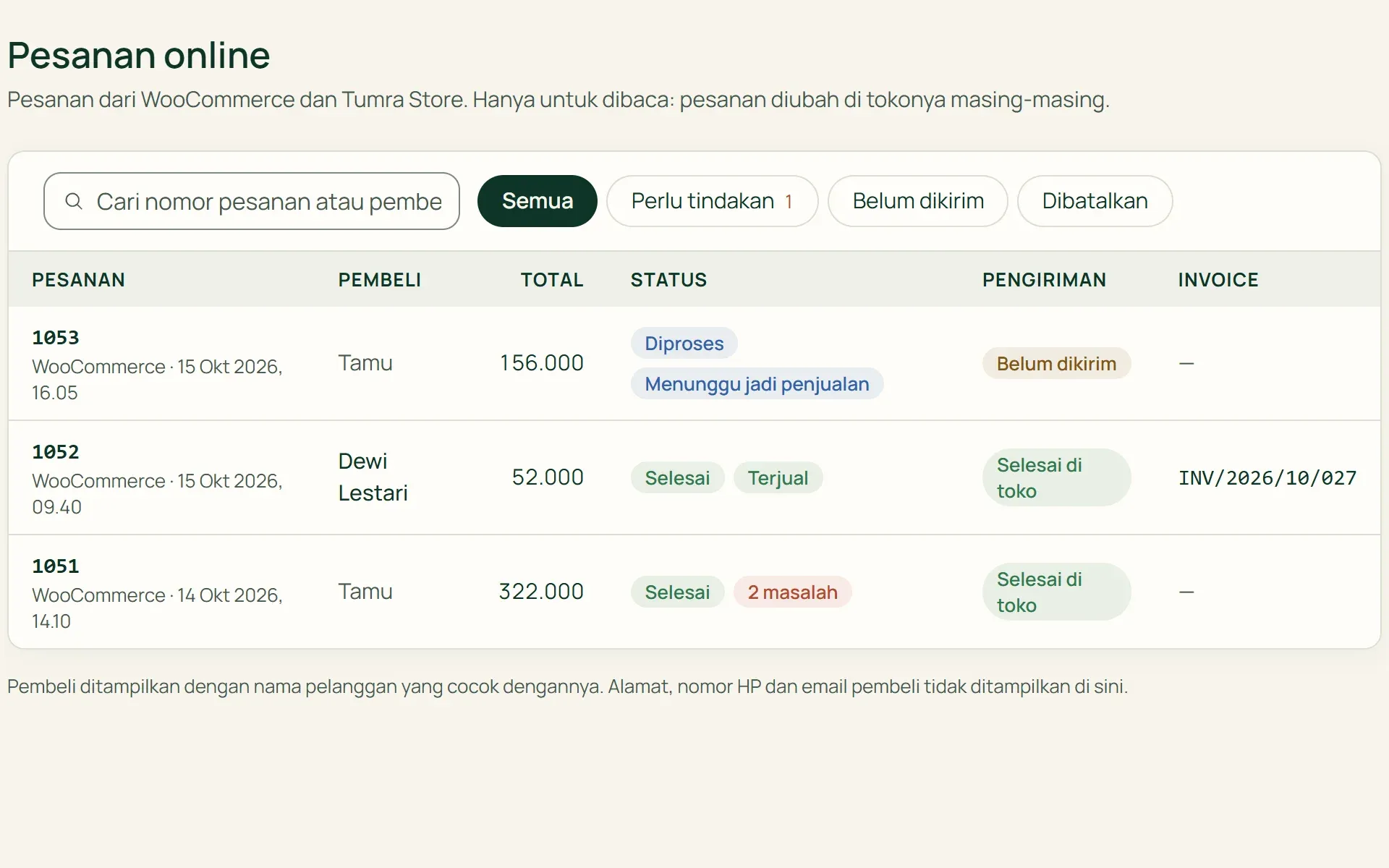The width and height of the screenshot is (1389, 868).
Task: Click Tamu buyer in order 1051
Action: [365, 592]
